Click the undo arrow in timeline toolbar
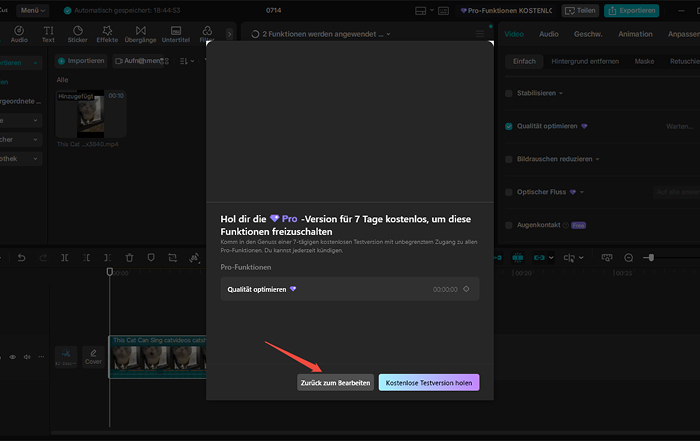Screen dimensions: 700x441 coord(21,258)
